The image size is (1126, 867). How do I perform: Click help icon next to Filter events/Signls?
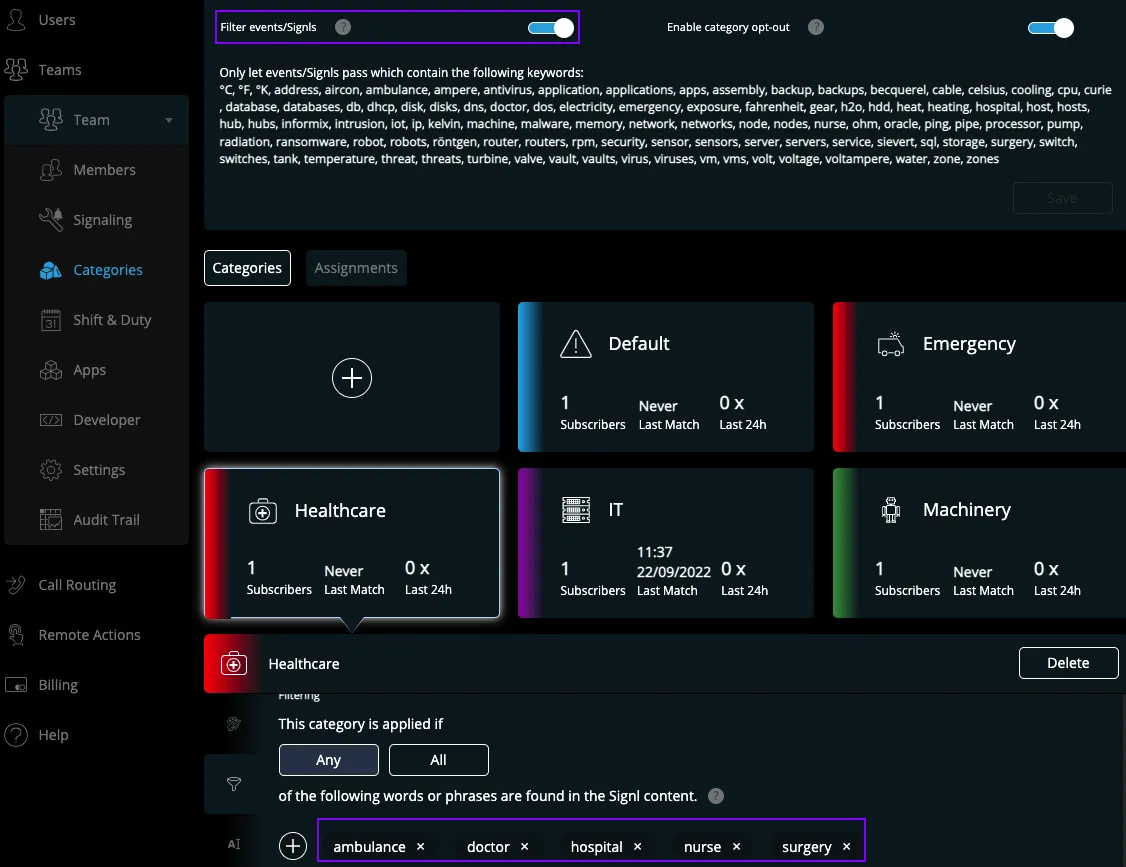[x=343, y=27]
